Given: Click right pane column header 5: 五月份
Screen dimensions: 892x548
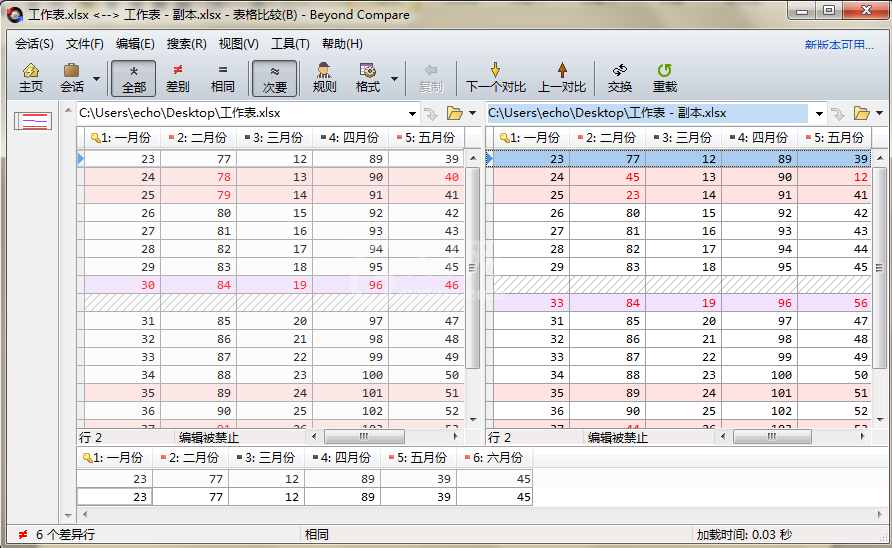Looking at the screenshot, I should coord(835,138).
